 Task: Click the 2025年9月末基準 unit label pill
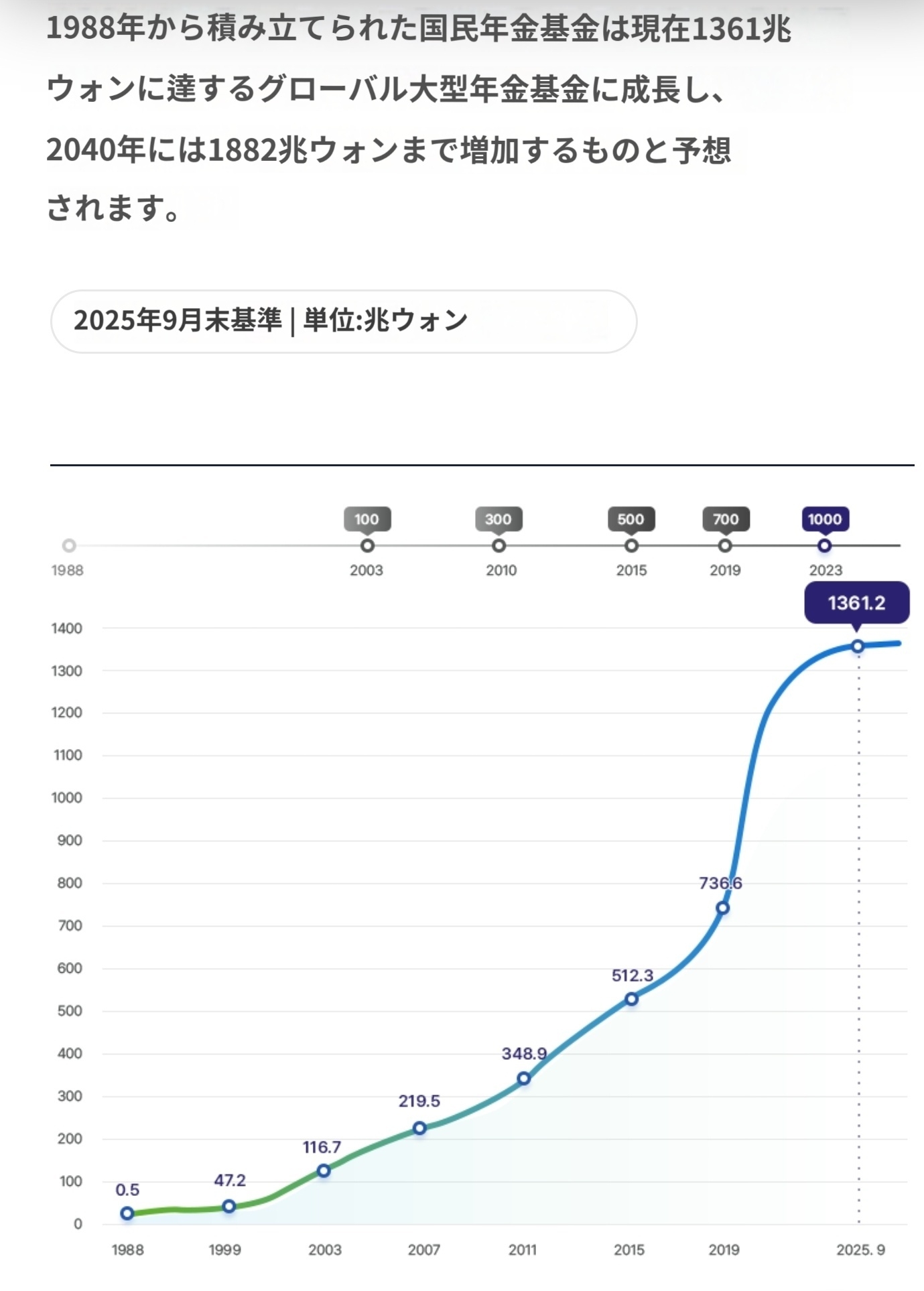point(343,321)
